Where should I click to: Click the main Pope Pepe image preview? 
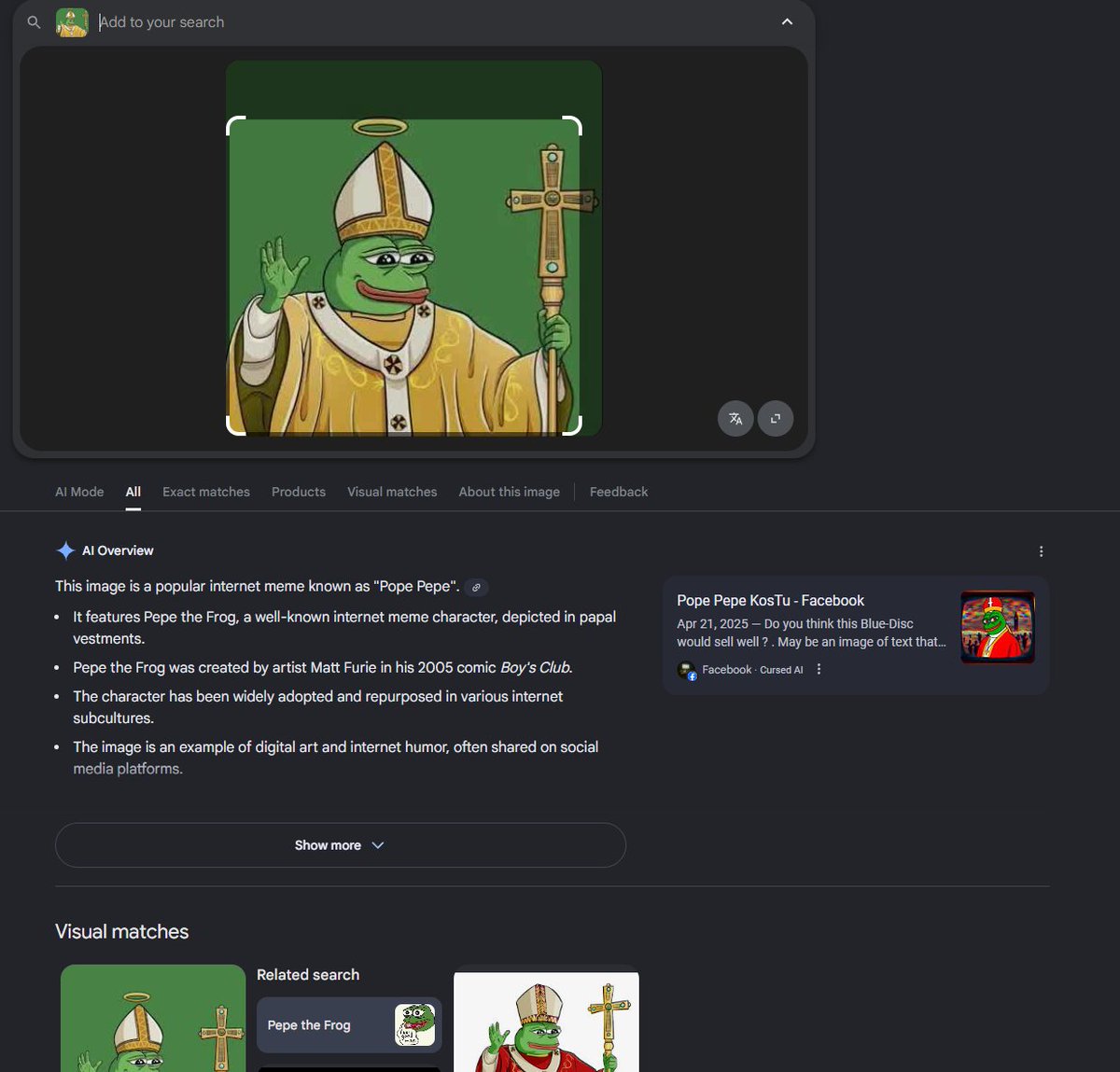pyautogui.click(x=413, y=248)
